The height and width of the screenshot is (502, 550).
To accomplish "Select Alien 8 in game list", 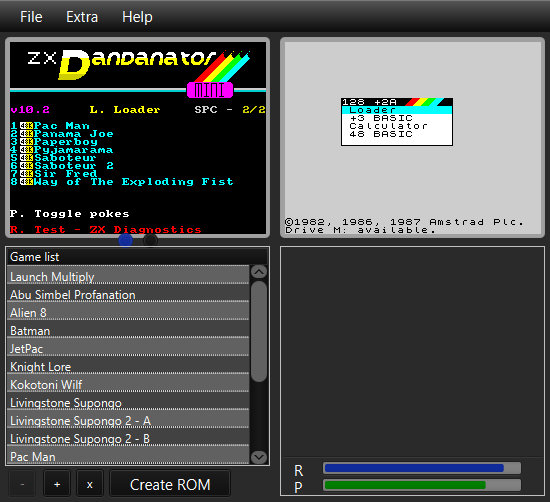I will point(128,312).
